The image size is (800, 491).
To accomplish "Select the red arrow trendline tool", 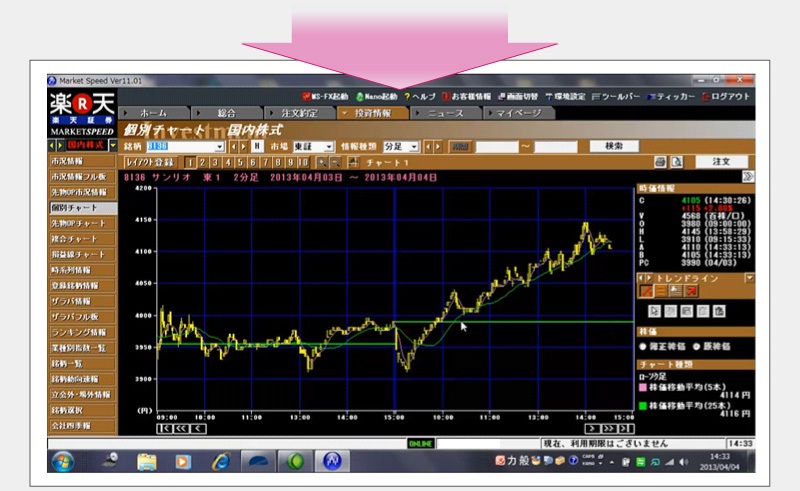I will click(691, 291).
